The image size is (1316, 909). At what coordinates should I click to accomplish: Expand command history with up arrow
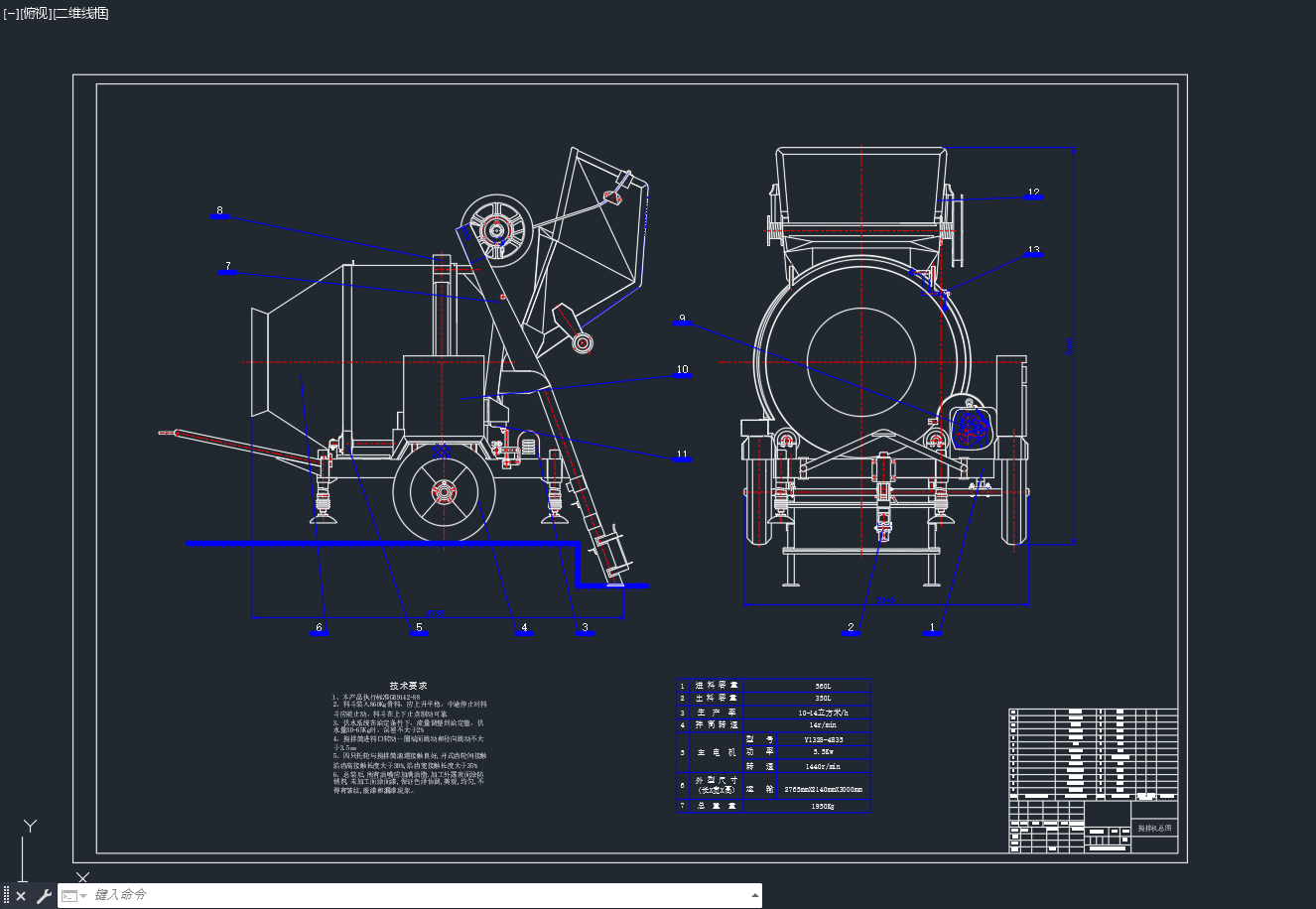753,895
